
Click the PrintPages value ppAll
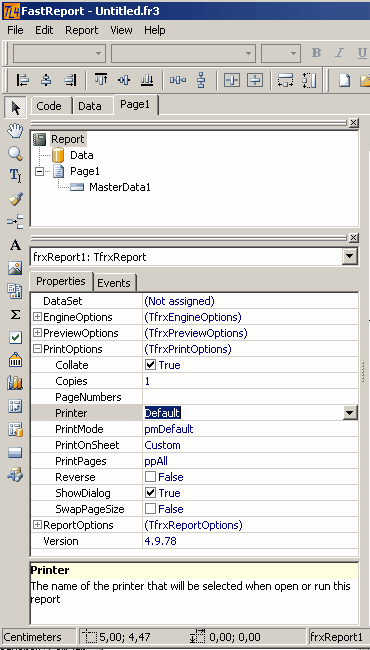coord(156,461)
